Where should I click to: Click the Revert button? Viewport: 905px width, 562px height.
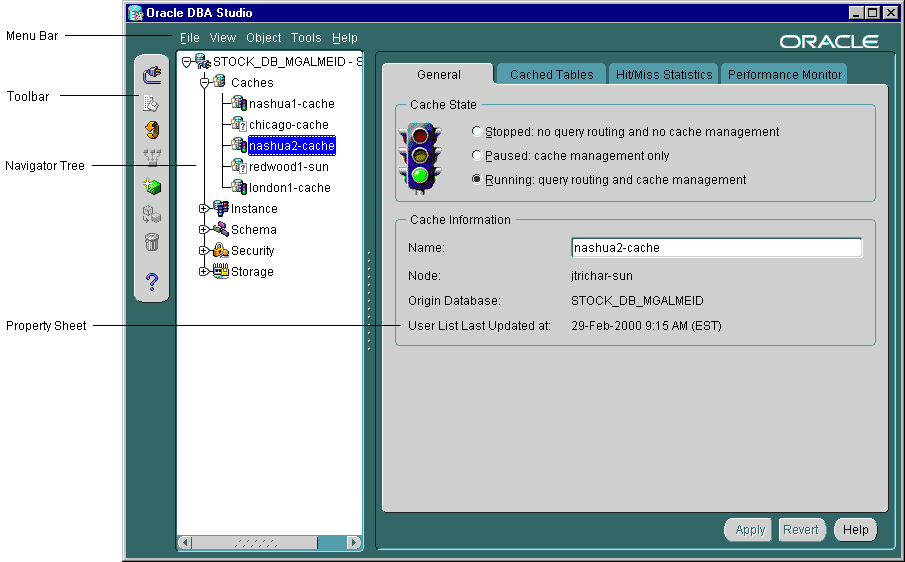[x=802, y=530]
